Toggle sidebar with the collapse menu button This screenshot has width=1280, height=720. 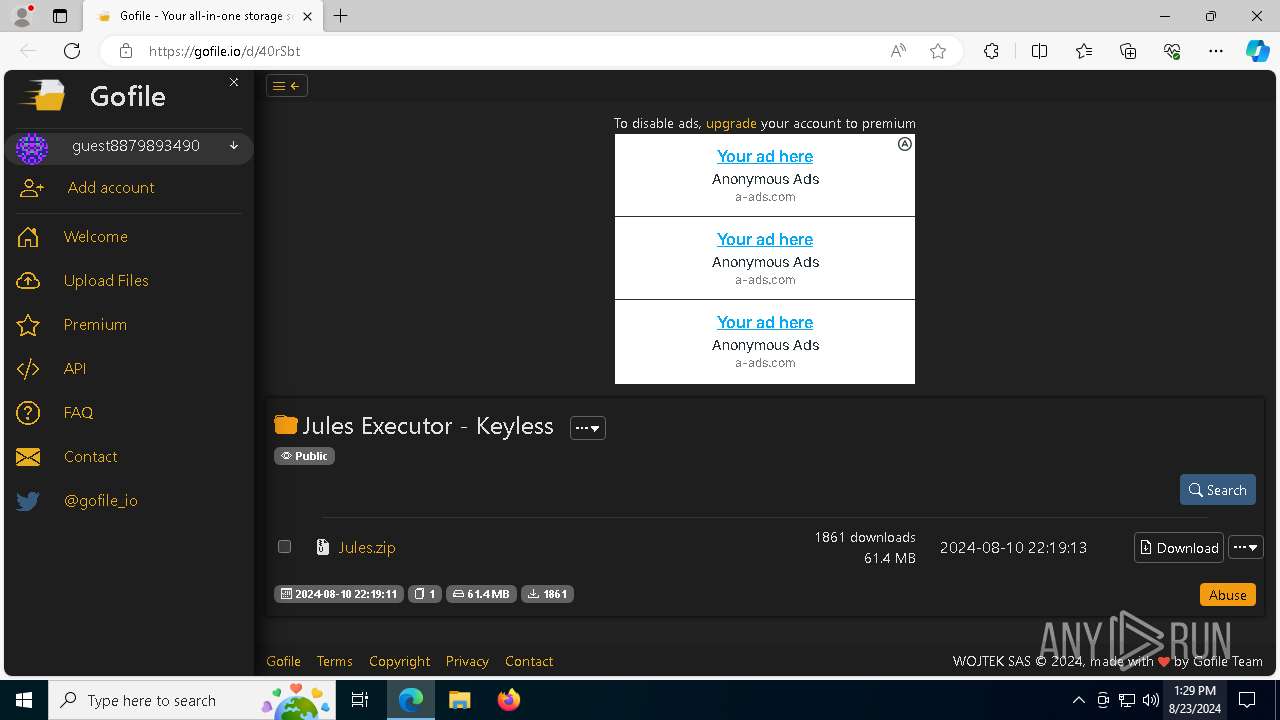[x=287, y=86]
